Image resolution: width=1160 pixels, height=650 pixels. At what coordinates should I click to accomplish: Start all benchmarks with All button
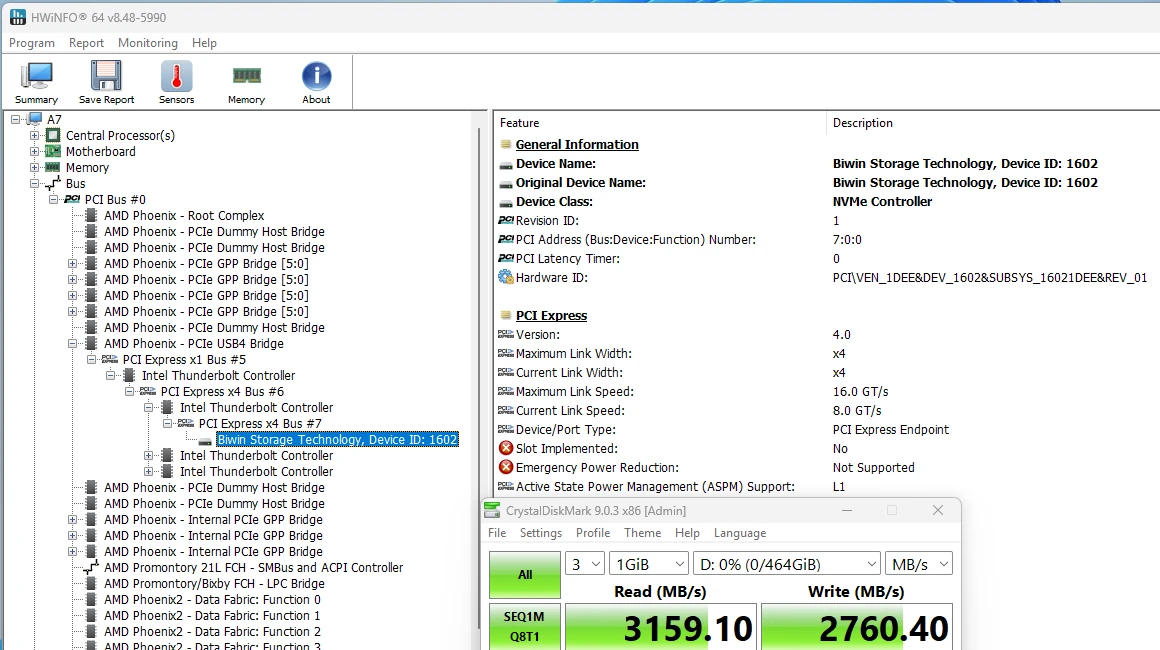click(x=525, y=575)
